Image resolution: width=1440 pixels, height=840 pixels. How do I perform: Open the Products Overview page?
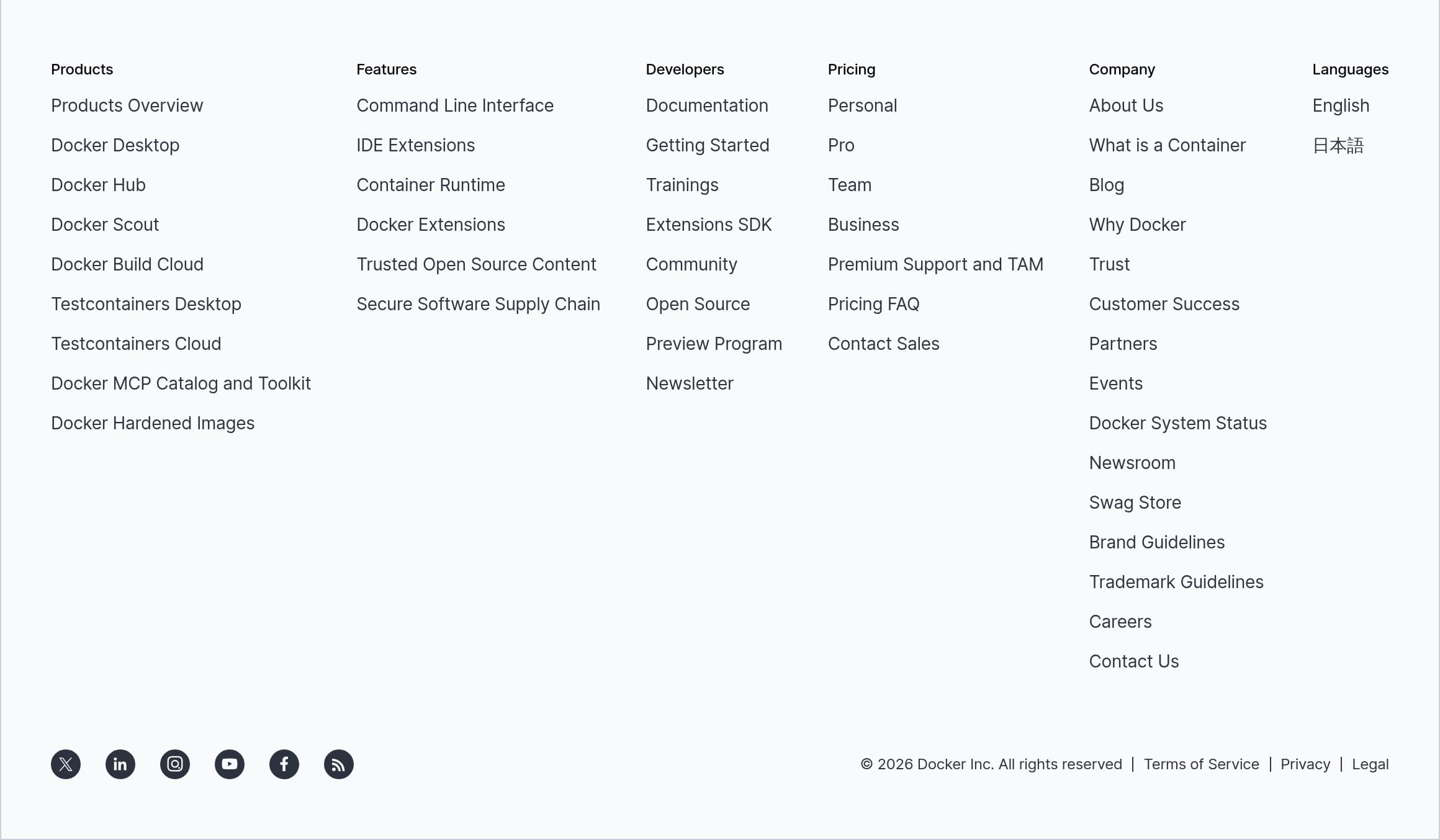127,105
